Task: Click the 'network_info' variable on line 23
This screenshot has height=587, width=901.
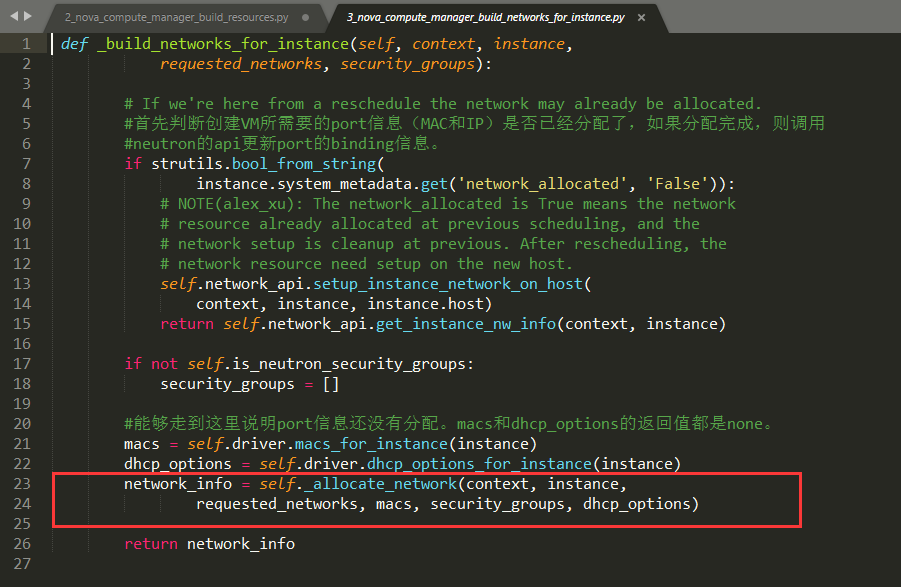Action: point(178,484)
